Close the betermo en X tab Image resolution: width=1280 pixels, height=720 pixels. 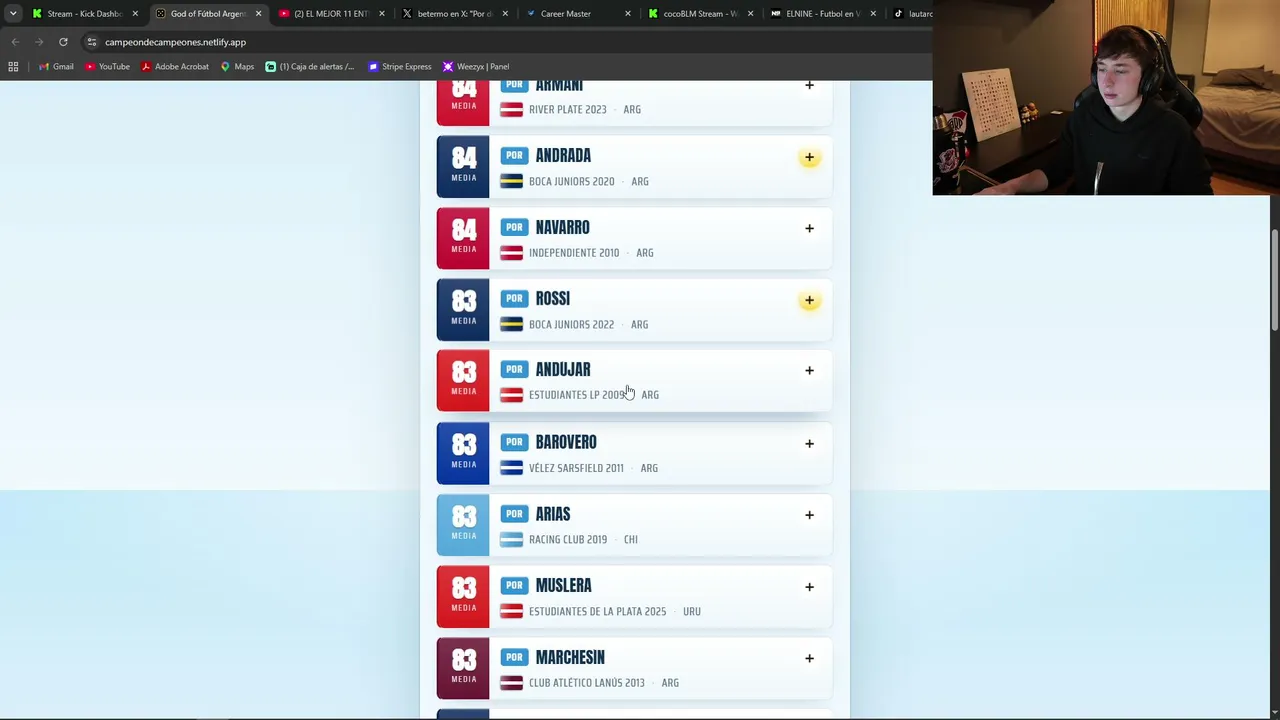(x=504, y=14)
